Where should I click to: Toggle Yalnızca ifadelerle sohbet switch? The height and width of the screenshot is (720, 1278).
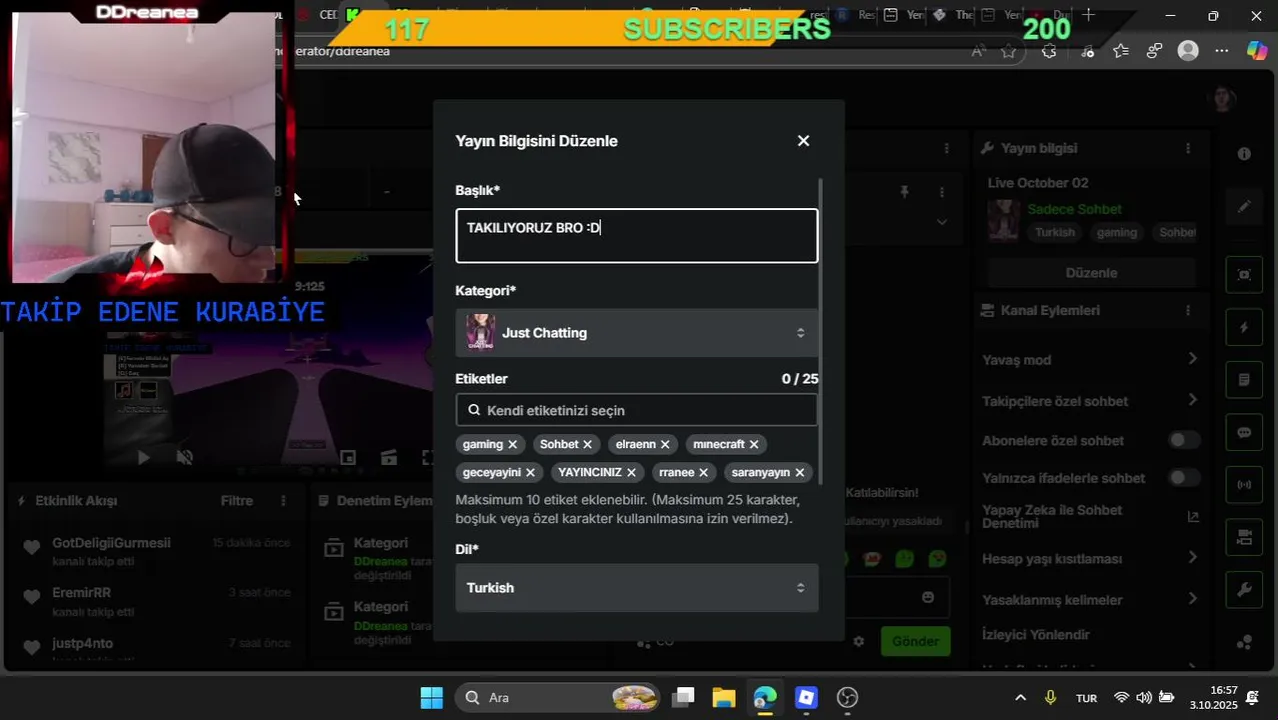click(x=1184, y=478)
